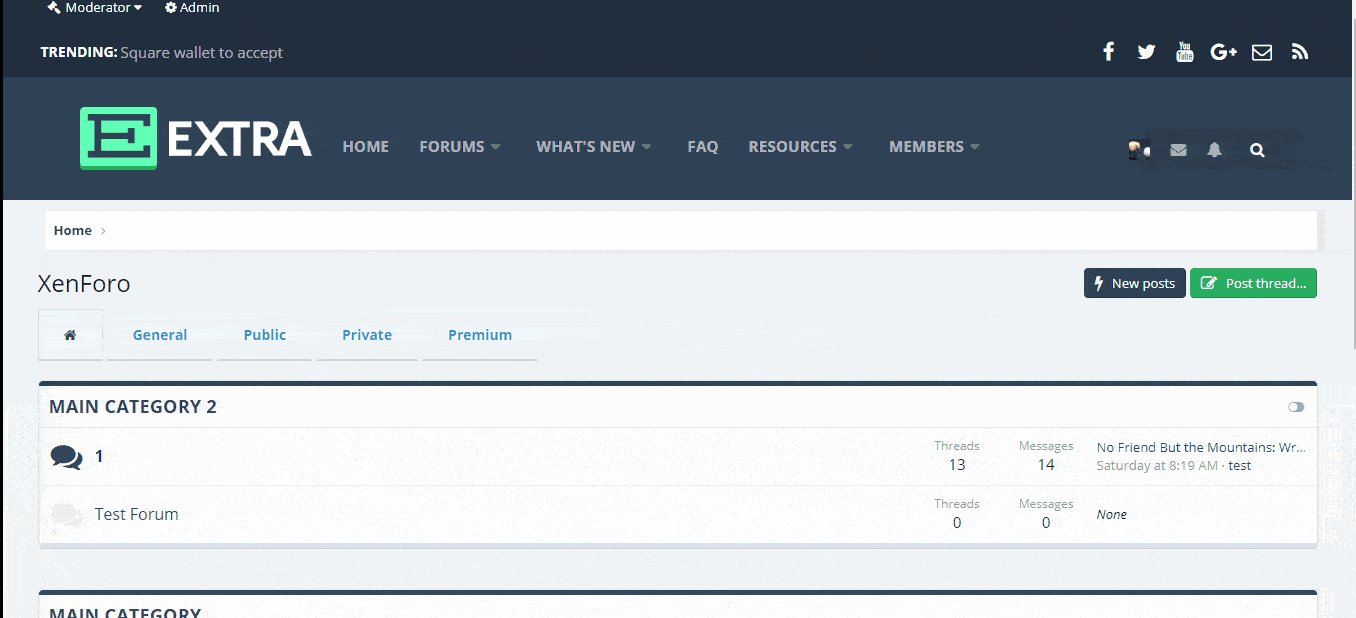Select the Premium tab
Viewport: 1356px width, 618px height.
point(480,335)
